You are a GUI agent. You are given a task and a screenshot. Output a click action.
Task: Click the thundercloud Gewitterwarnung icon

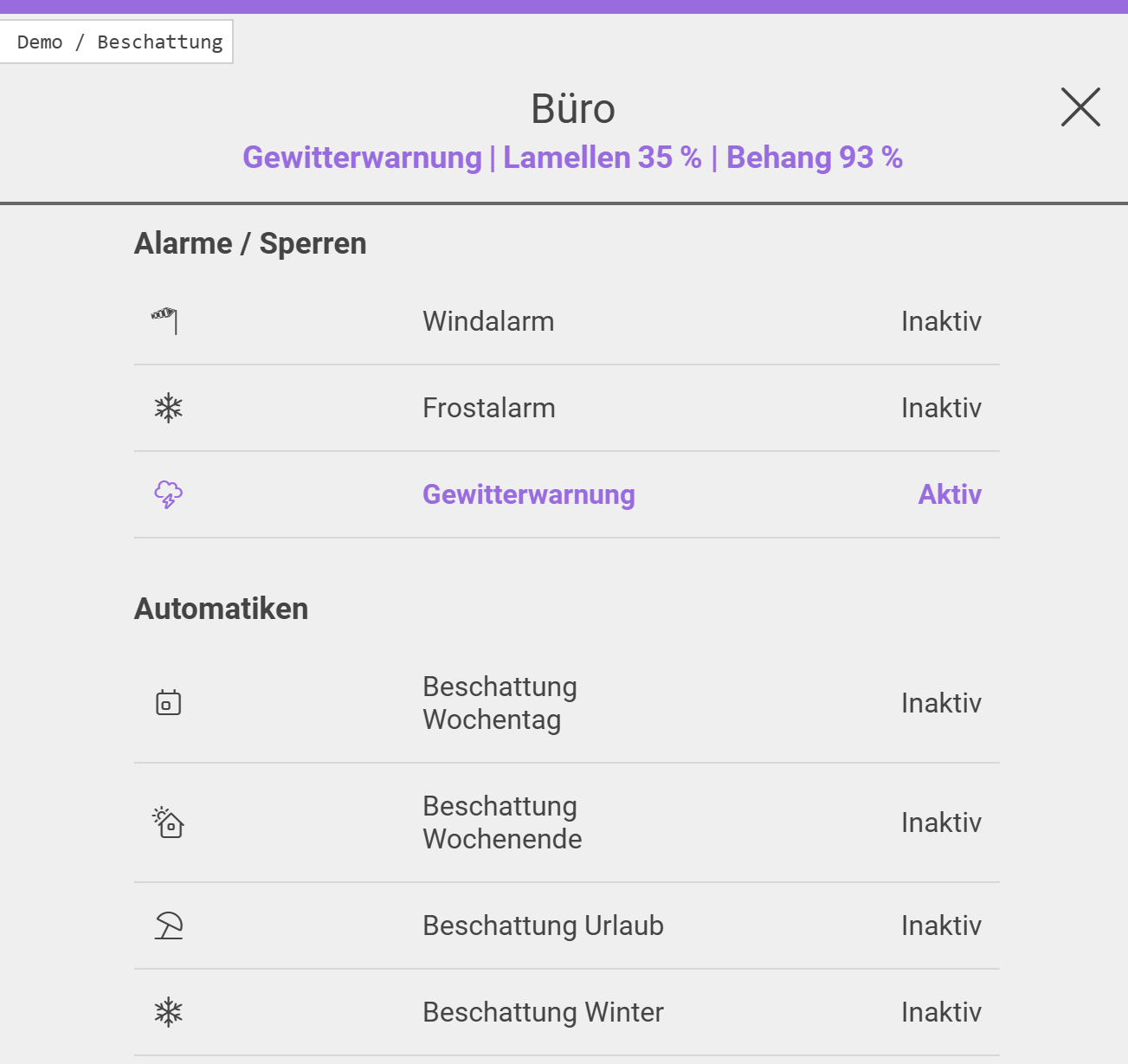[x=168, y=494]
